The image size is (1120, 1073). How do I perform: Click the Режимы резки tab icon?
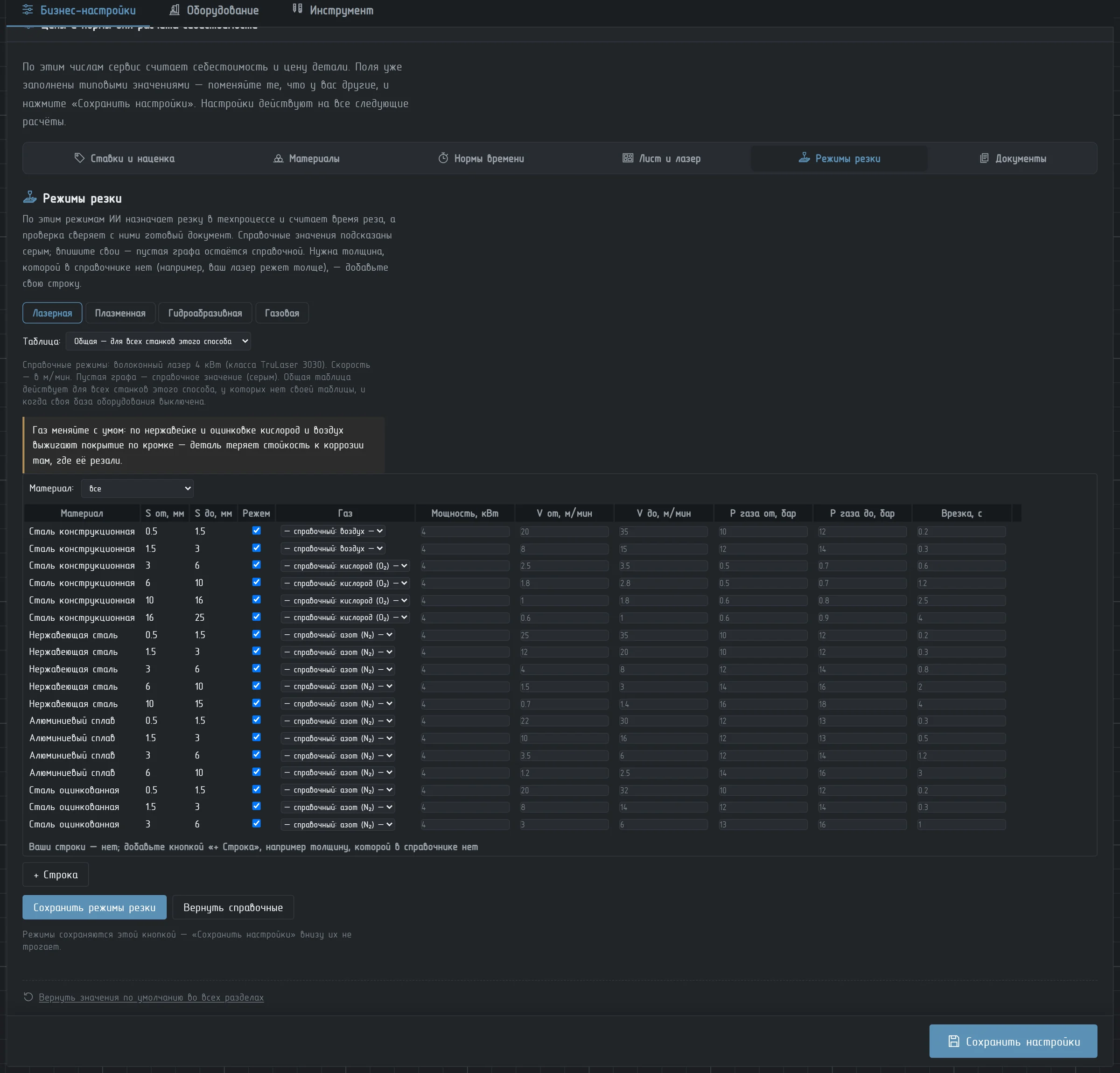[x=804, y=157]
